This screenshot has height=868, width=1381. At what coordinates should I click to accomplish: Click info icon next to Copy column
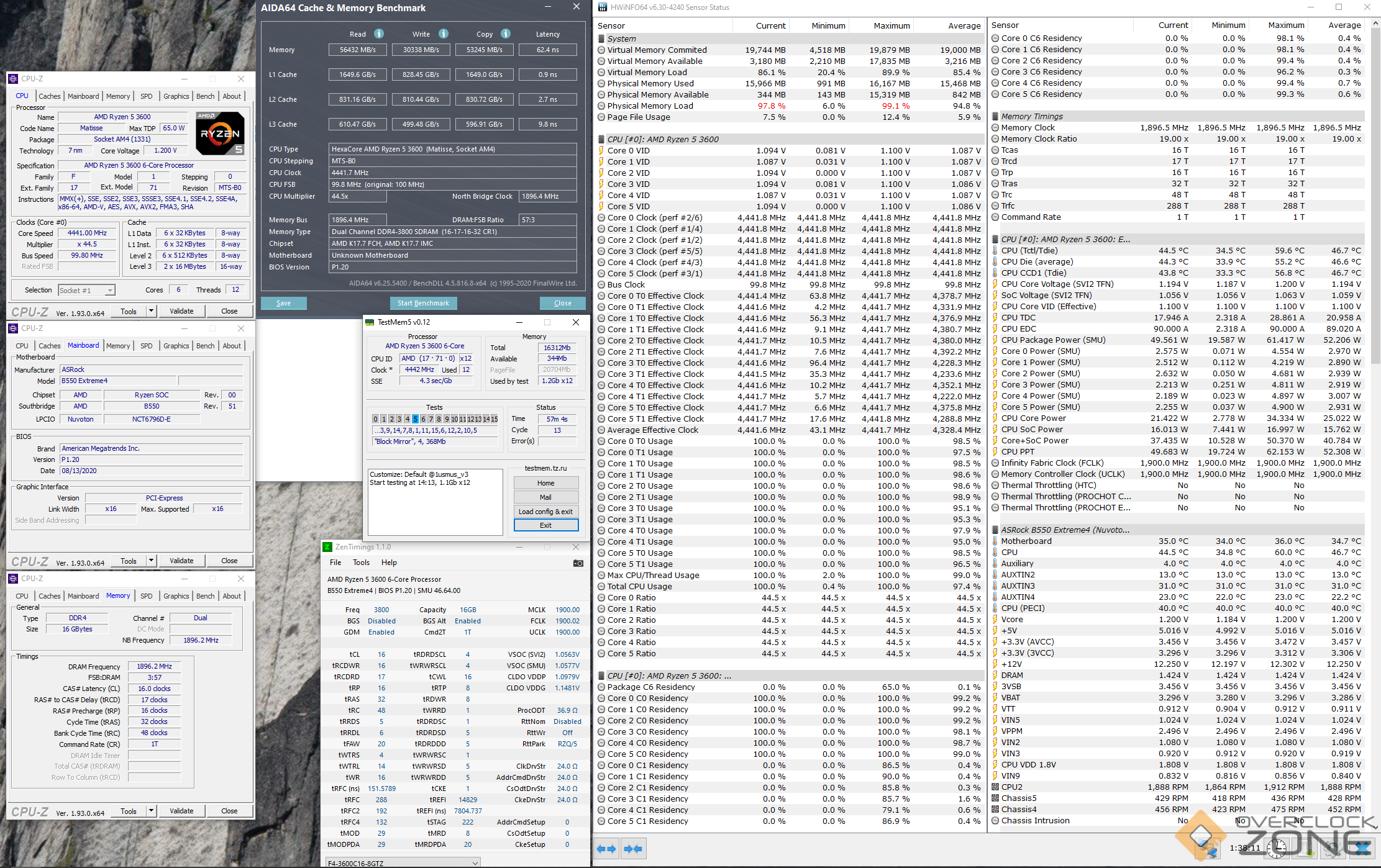(x=506, y=34)
